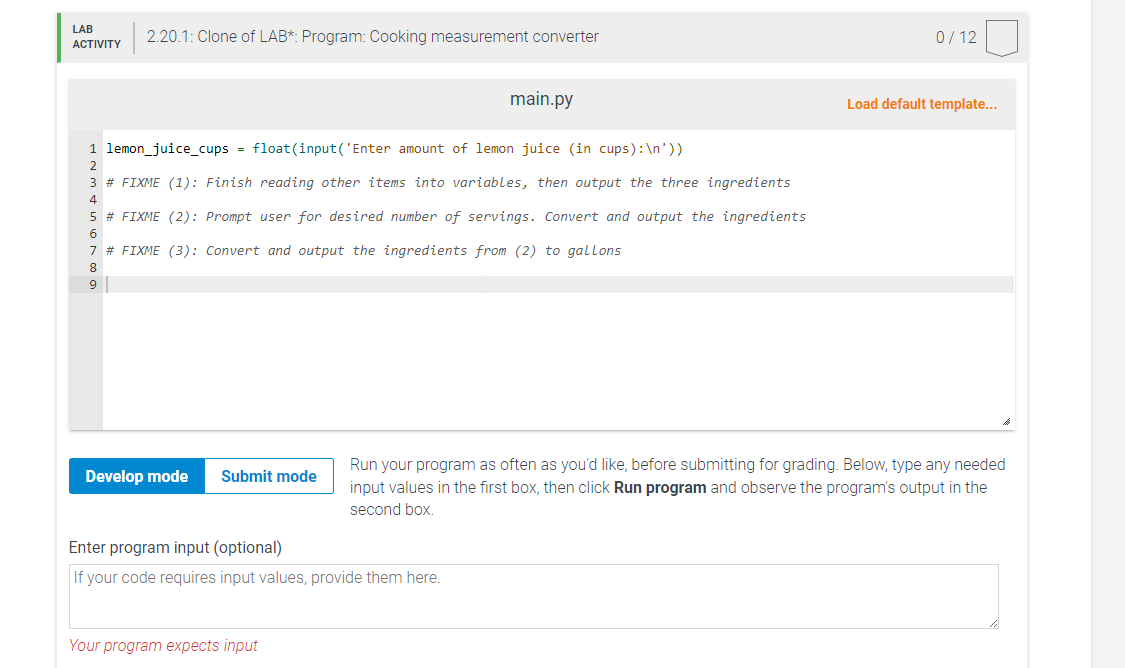Click line number 9 in gutter

(93, 285)
